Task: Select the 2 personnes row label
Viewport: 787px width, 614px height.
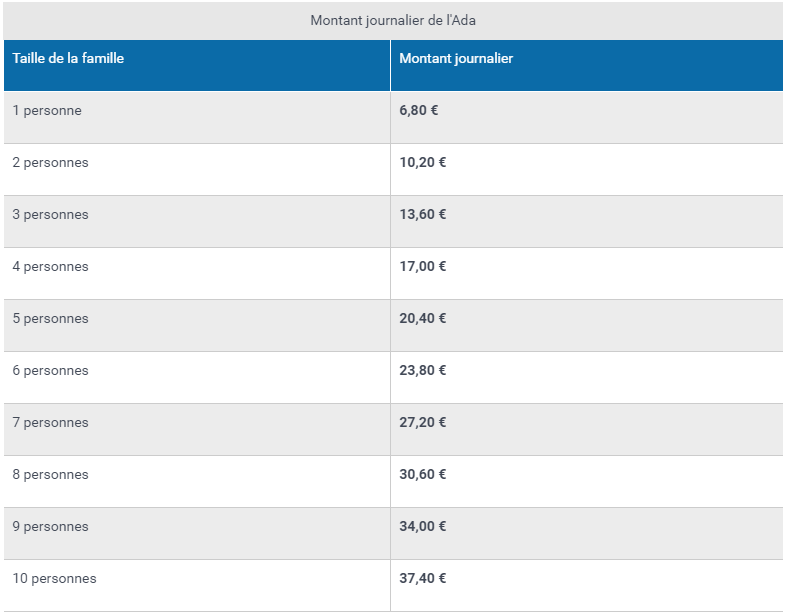Action: (51, 163)
